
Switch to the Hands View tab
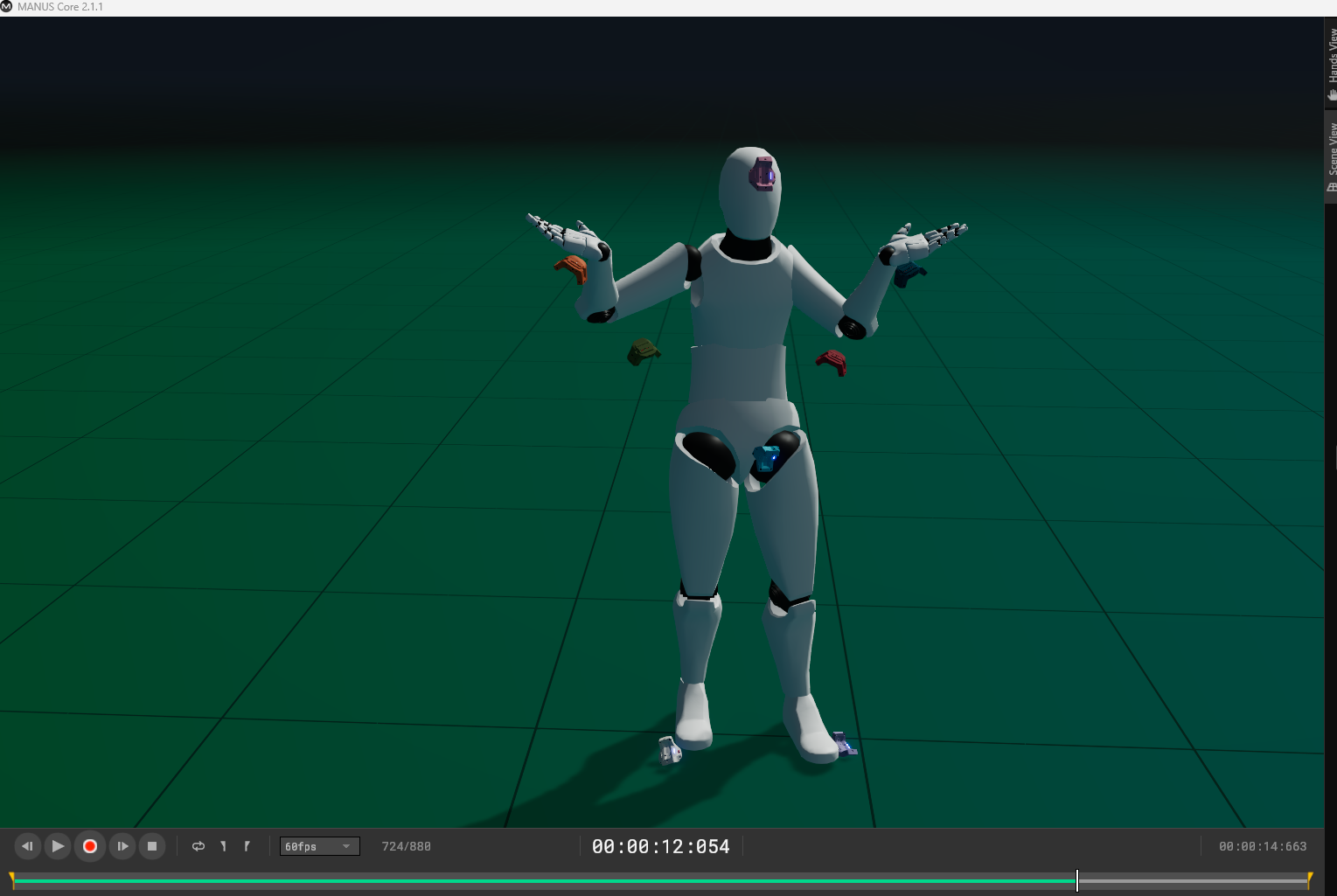(1331, 63)
